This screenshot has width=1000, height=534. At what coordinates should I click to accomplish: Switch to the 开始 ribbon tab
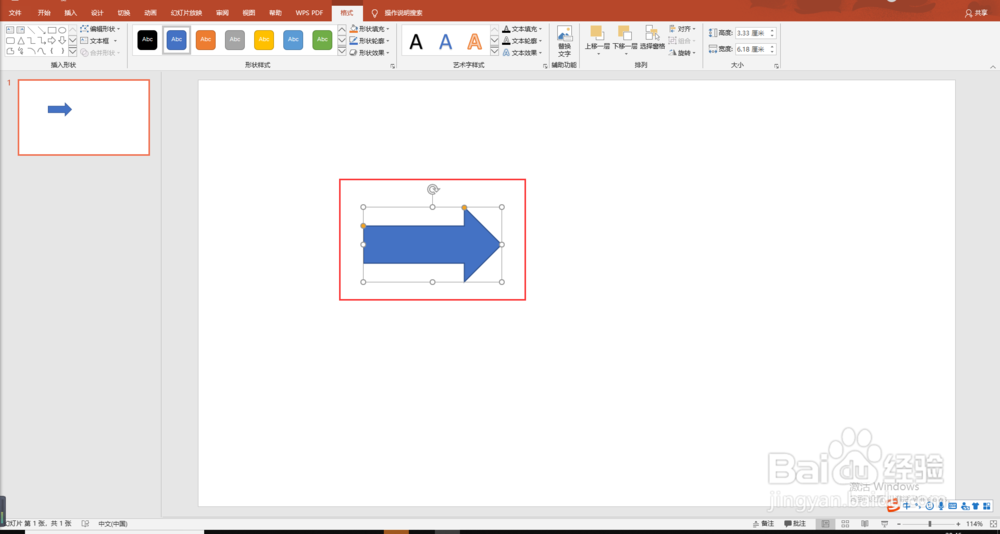(44, 13)
